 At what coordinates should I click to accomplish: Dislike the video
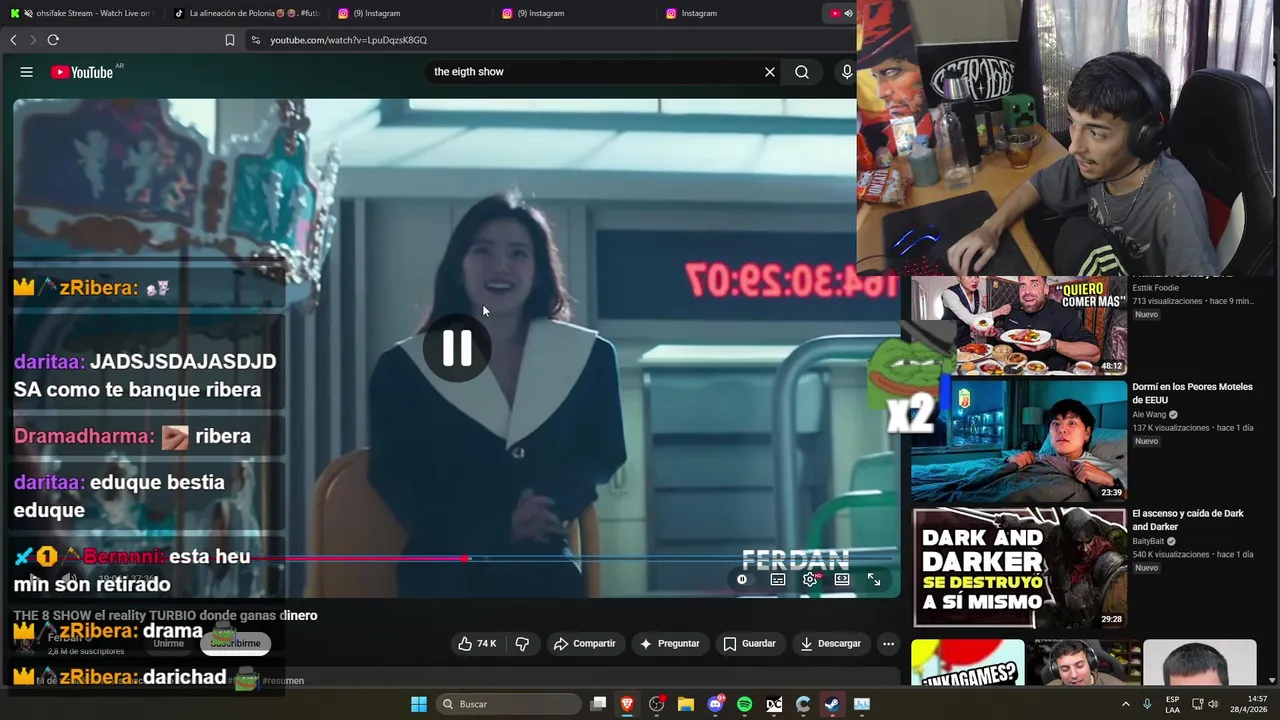click(x=522, y=643)
